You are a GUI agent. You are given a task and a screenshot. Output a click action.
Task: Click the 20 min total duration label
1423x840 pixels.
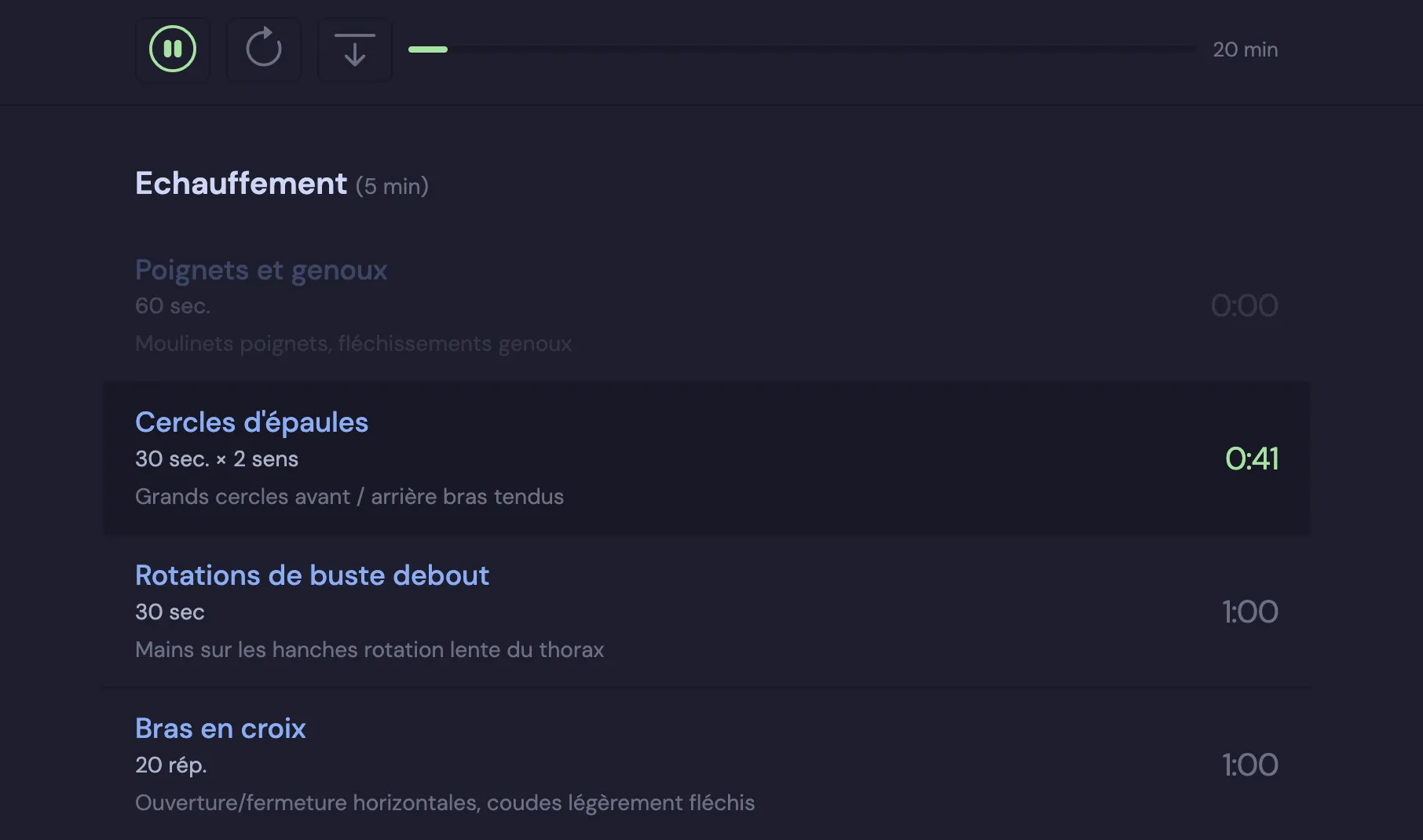click(1245, 49)
